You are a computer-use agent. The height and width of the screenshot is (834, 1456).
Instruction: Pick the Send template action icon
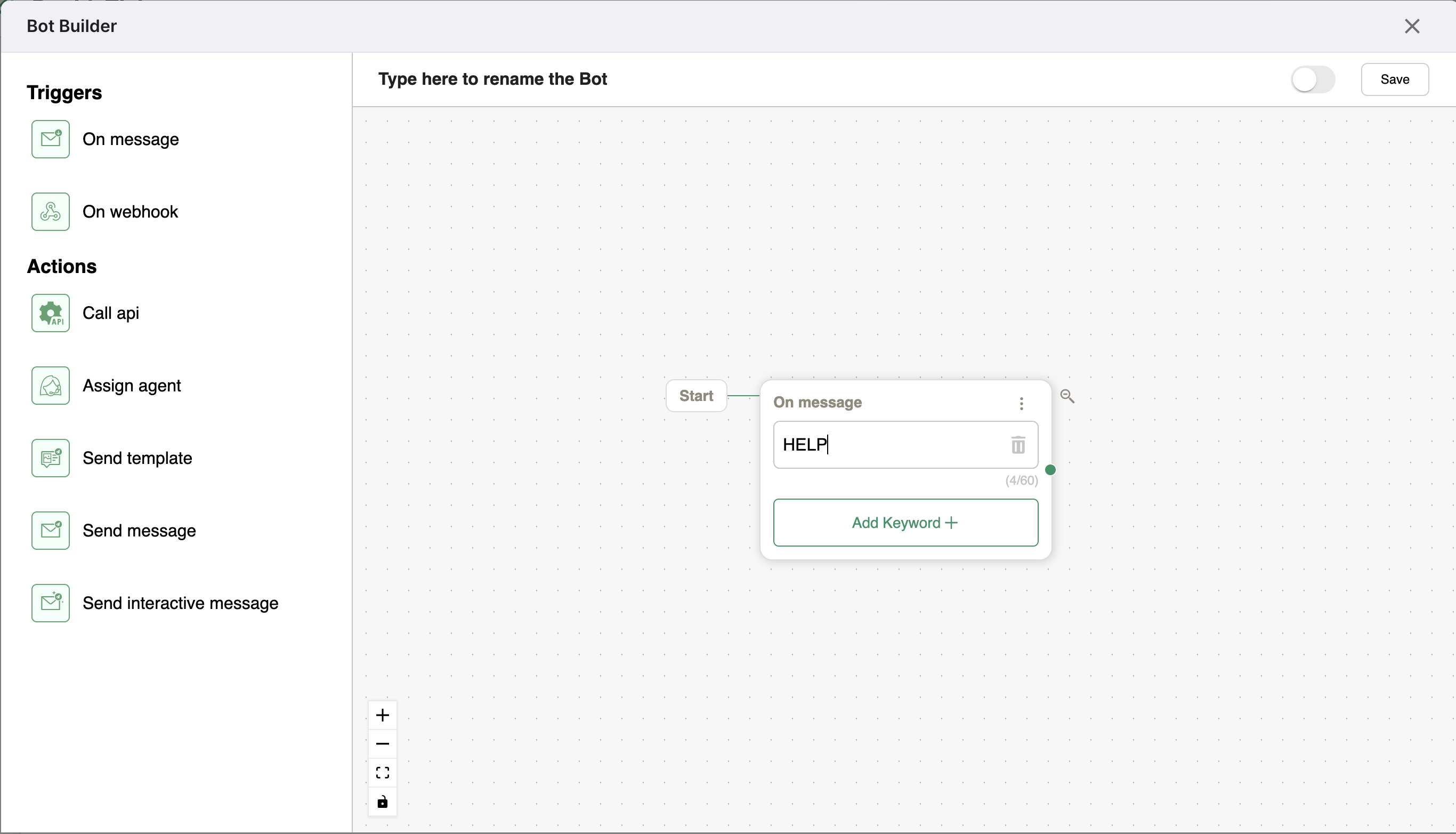point(51,458)
